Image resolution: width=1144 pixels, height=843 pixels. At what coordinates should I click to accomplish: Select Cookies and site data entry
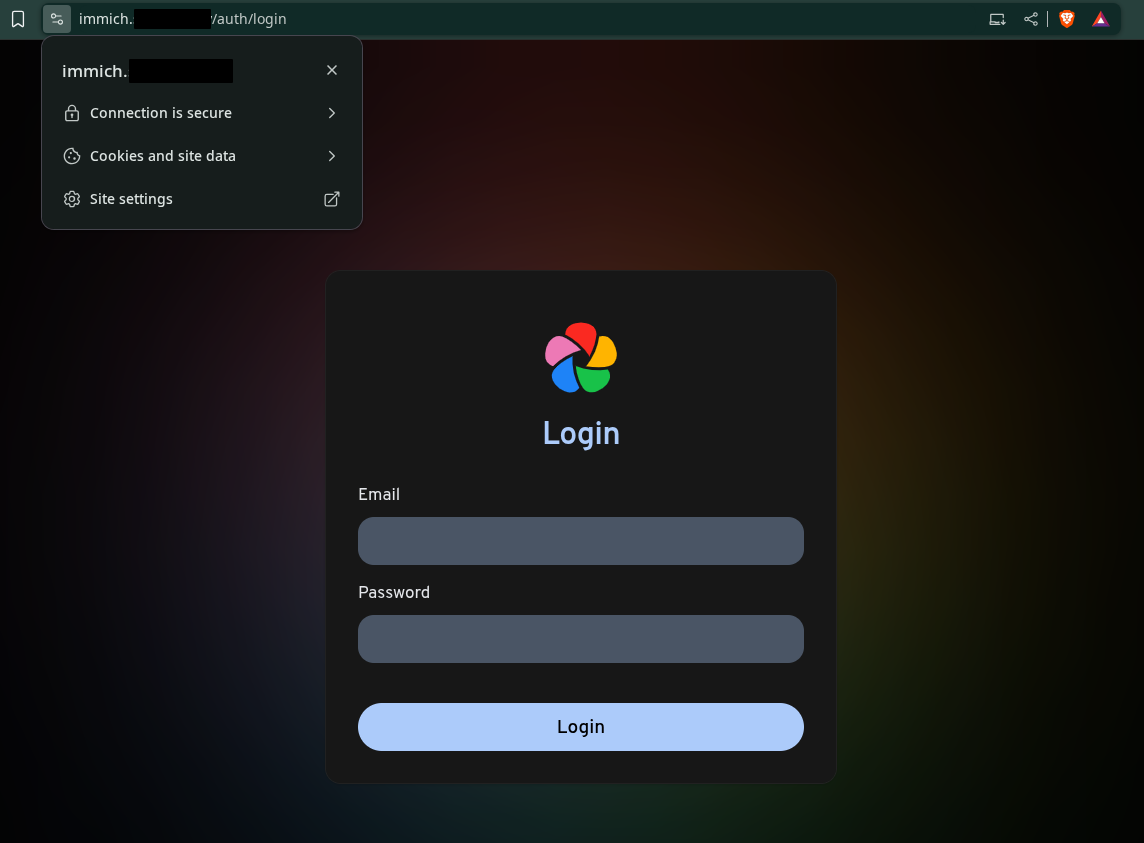pyautogui.click(x=163, y=156)
